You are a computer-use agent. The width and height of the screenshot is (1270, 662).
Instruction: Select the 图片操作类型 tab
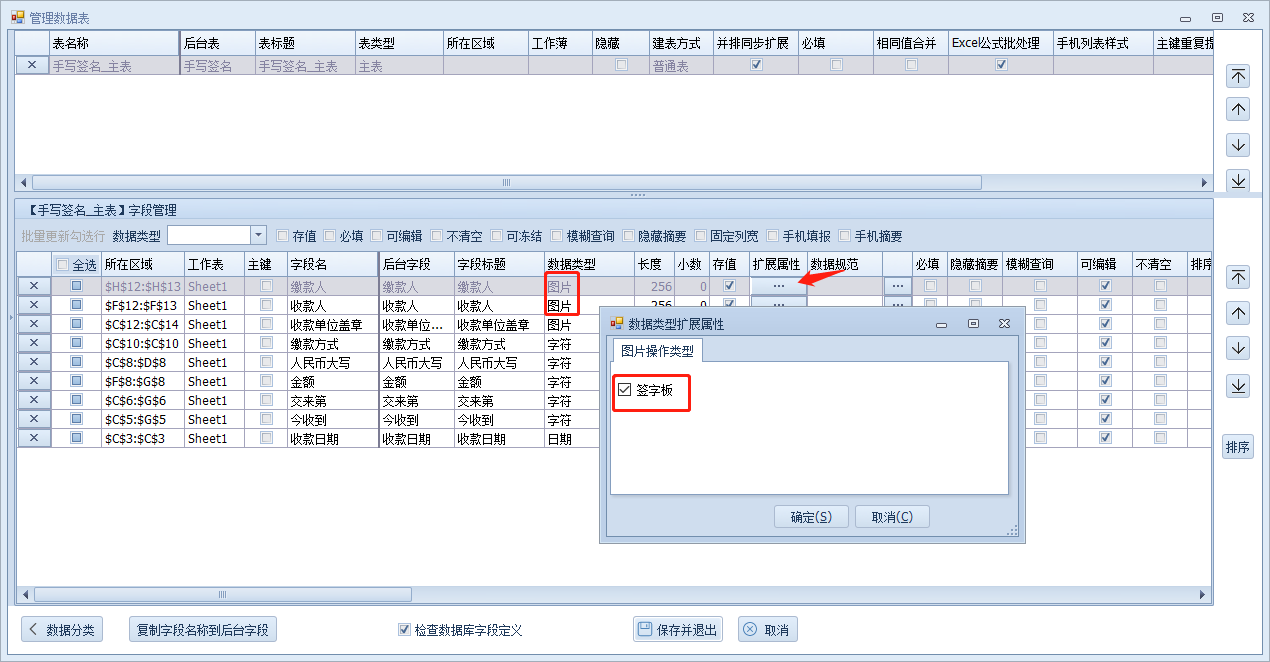tap(657, 351)
